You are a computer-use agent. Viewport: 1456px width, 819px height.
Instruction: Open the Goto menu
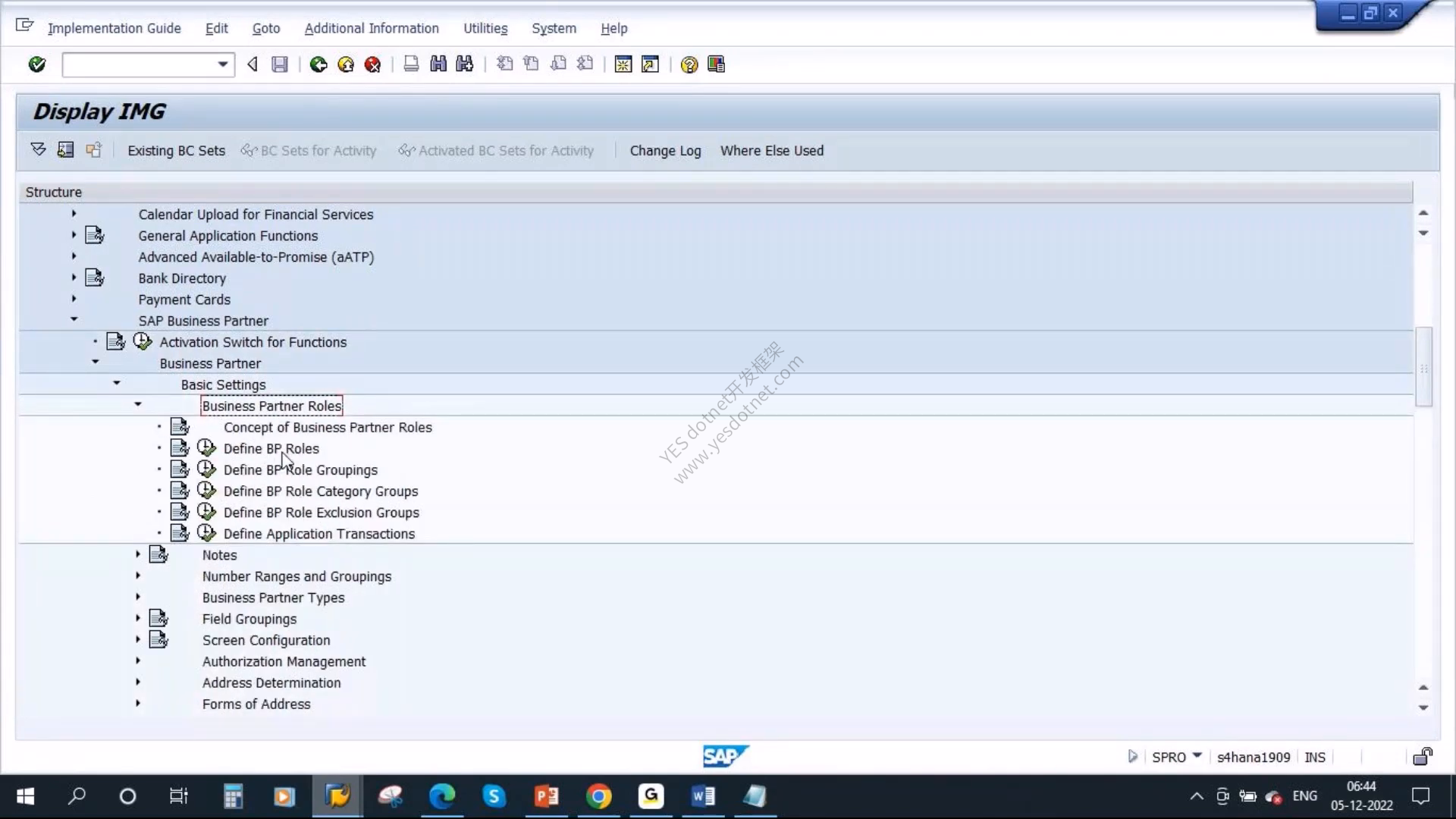pyautogui.click(x=266, y=28)
